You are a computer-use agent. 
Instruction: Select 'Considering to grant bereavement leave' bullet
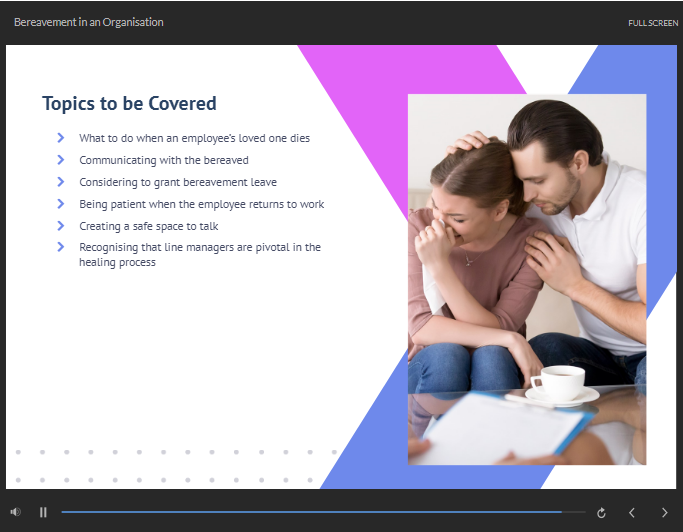[x=178, y=182]
